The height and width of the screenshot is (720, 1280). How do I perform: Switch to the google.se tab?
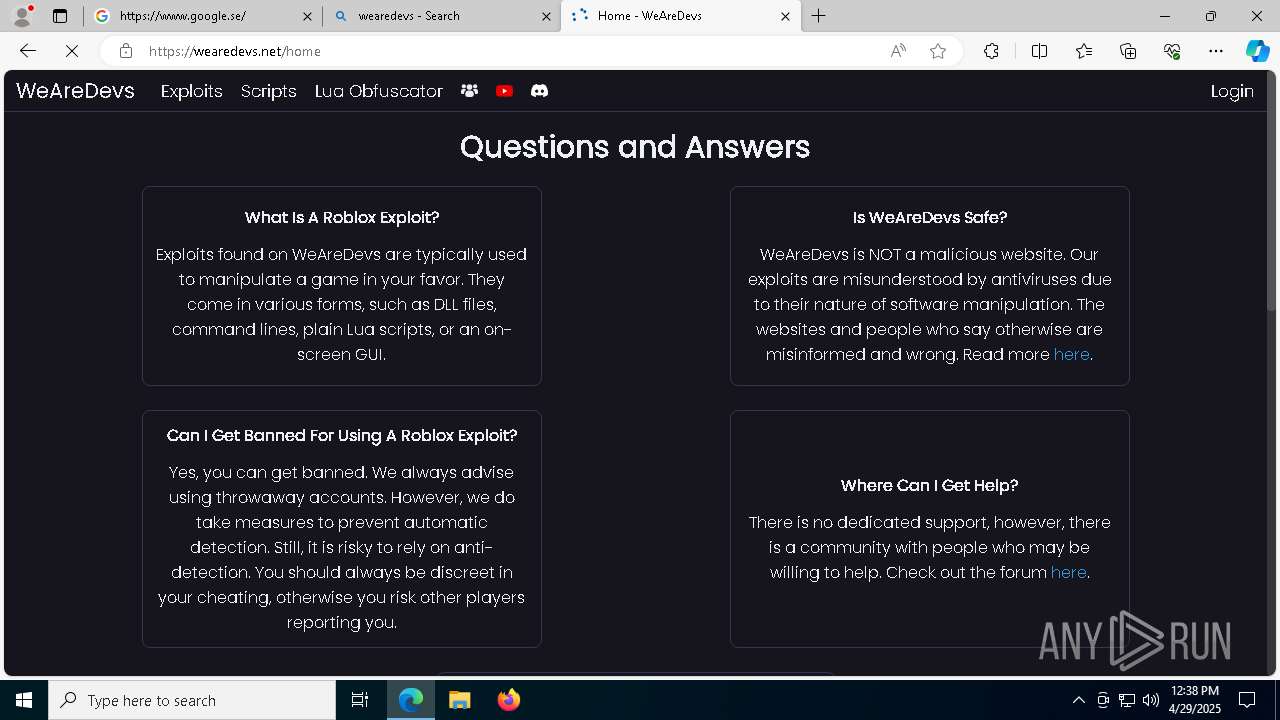pyautogui.click(x=203, y=16)
